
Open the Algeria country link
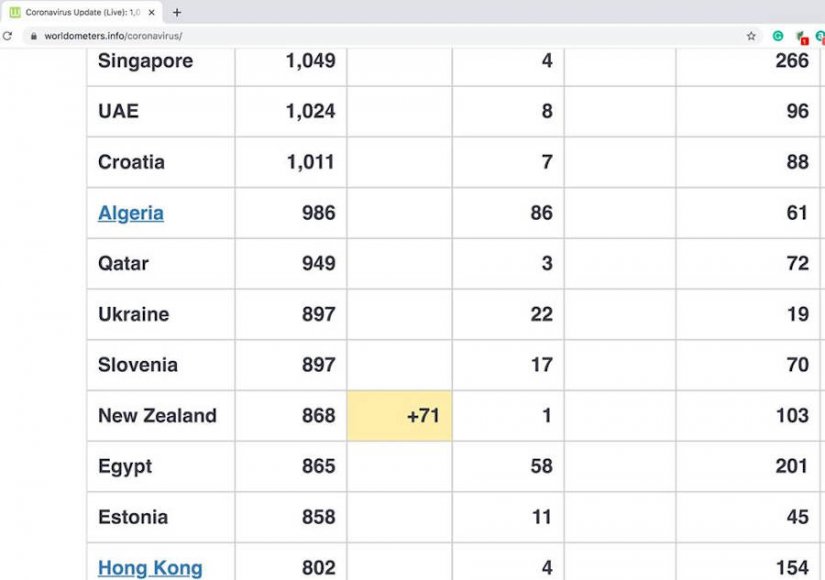131,213
